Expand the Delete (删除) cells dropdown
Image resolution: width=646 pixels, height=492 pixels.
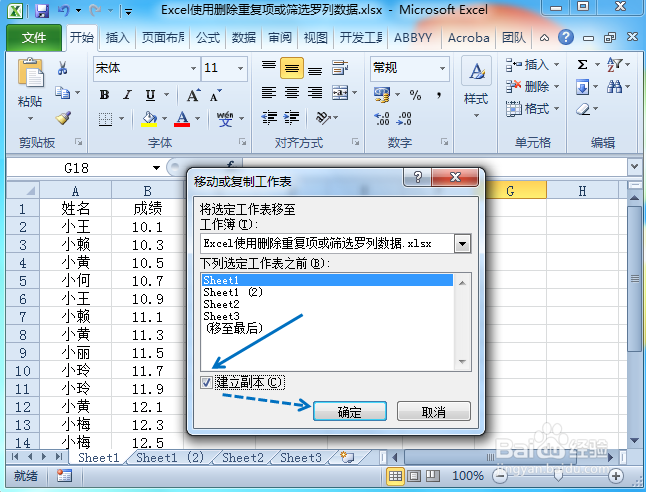pos(557,87)
